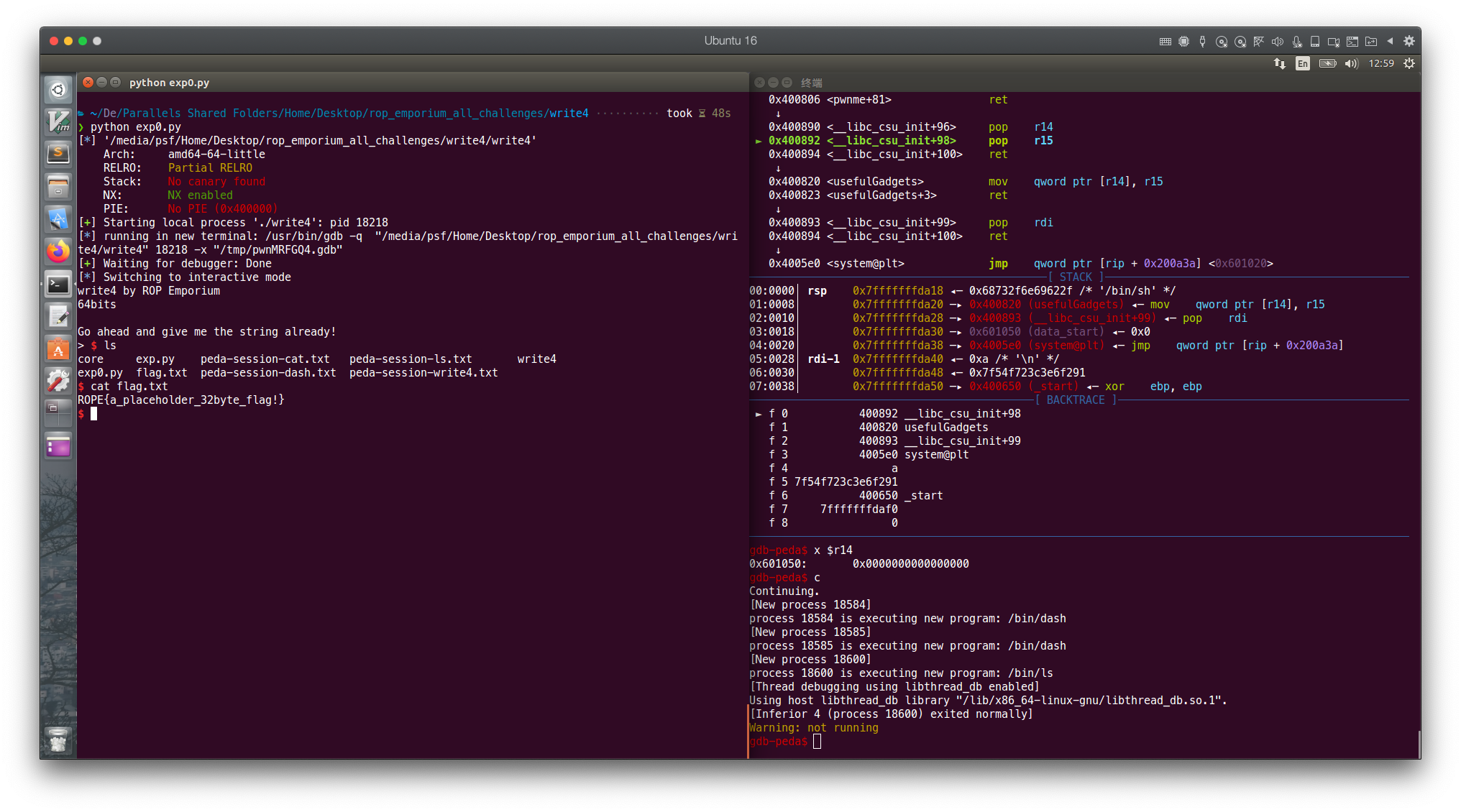Click the 'BACKTRACE' section header

click(1076, 400)
